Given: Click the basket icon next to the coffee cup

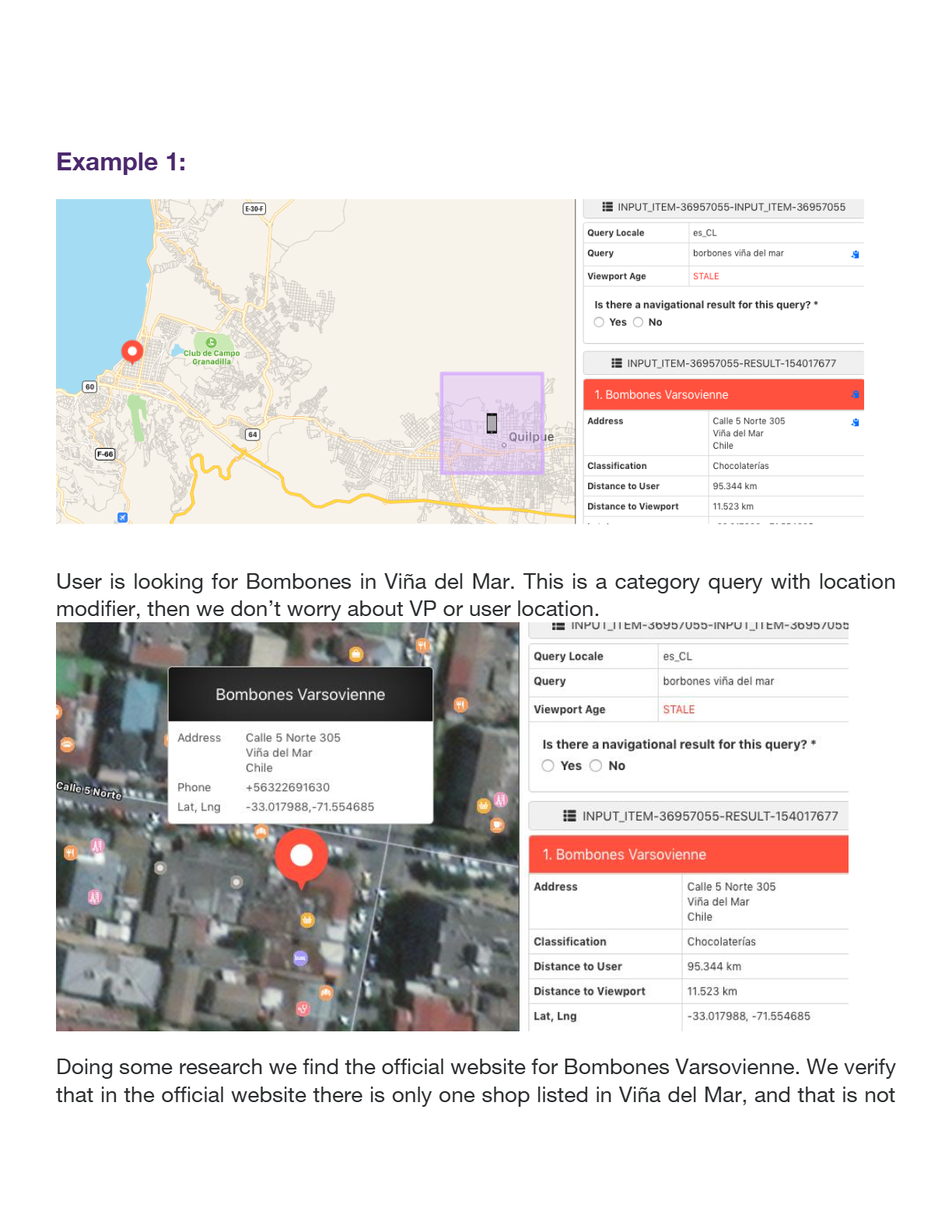Looking at the screenshot, I should pyautogui.click(x=484, y=806).
